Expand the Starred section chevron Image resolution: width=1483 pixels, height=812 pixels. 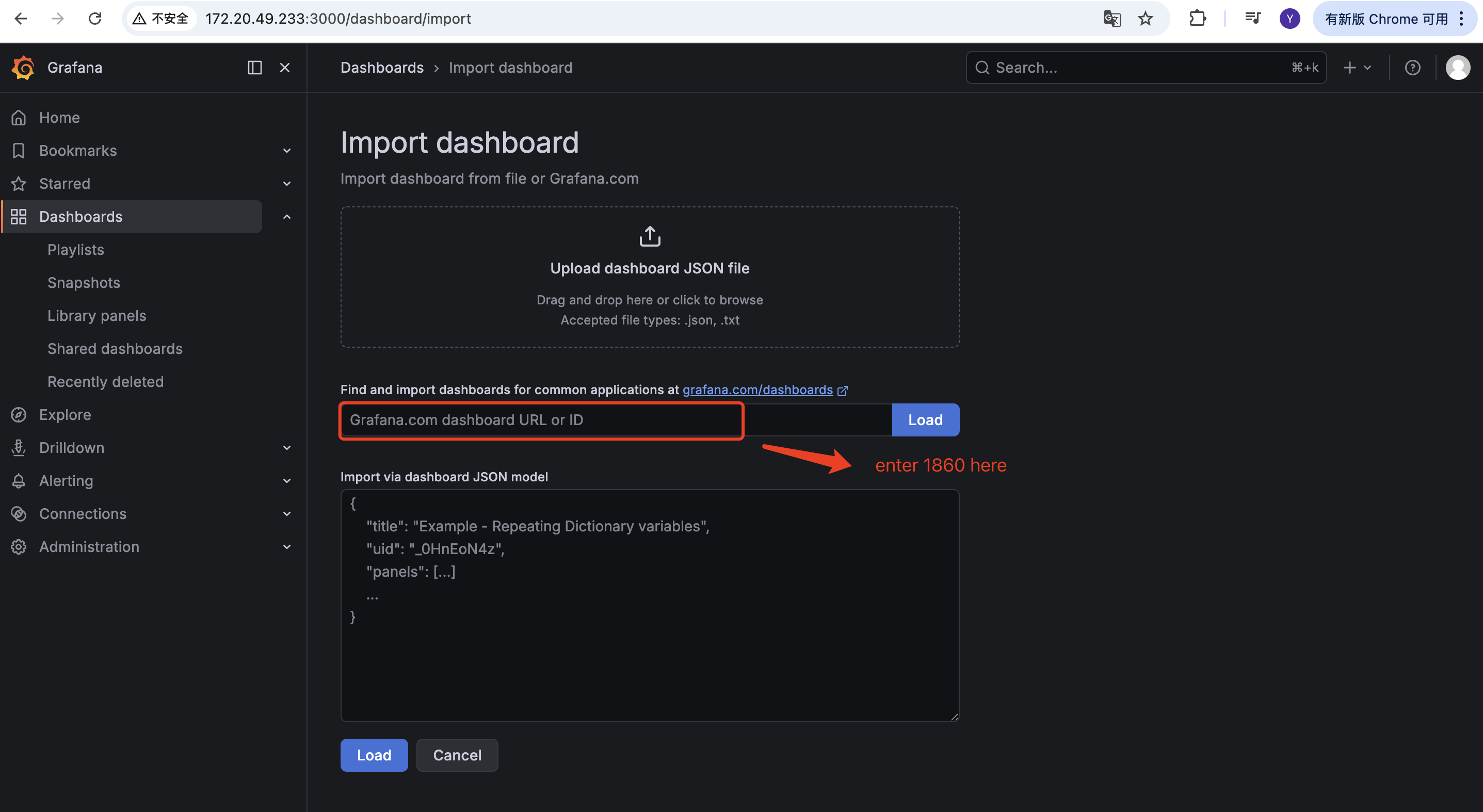pyautogui.click(x=287, y=184)
